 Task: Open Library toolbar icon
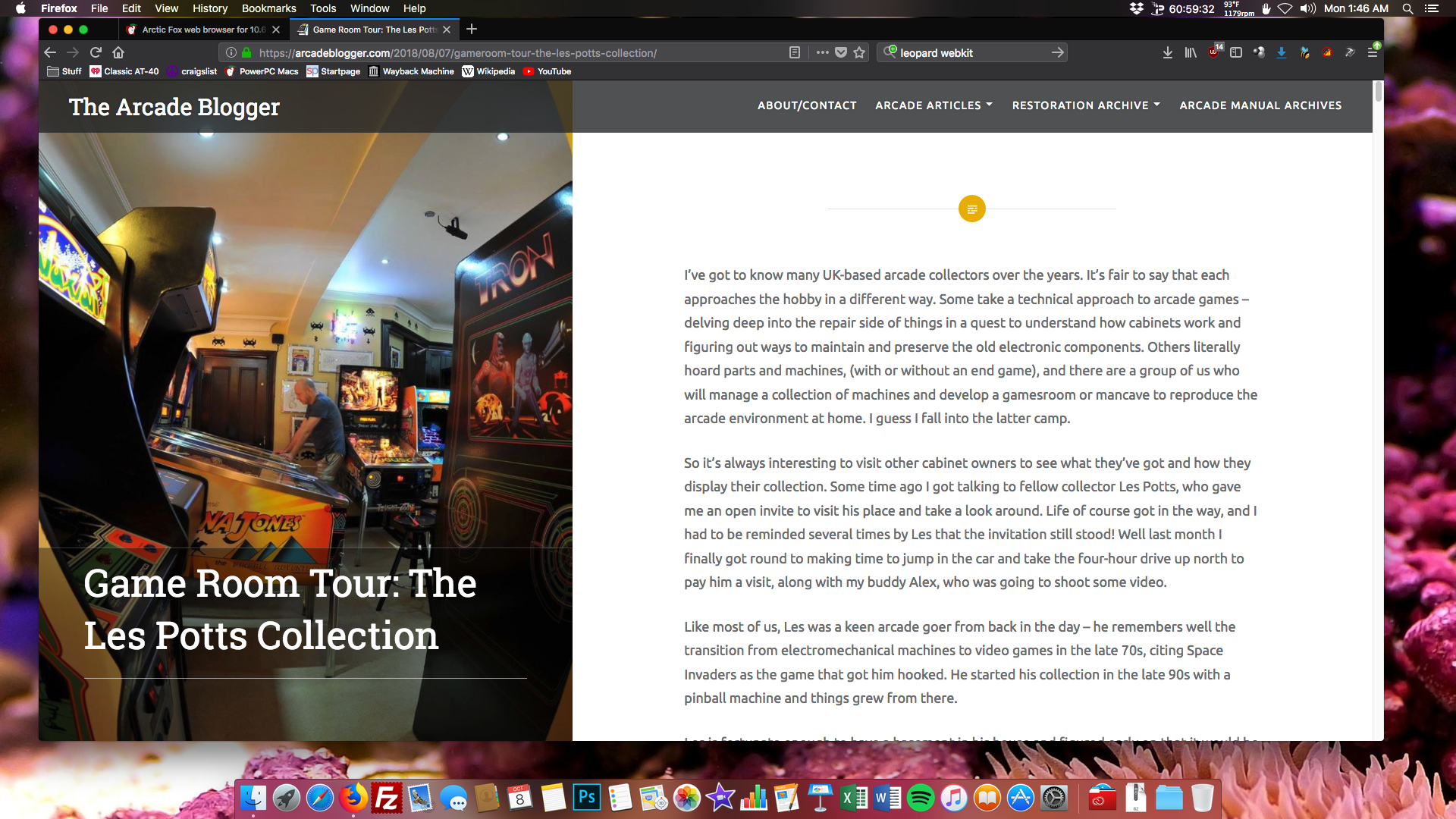[1191, 52]
